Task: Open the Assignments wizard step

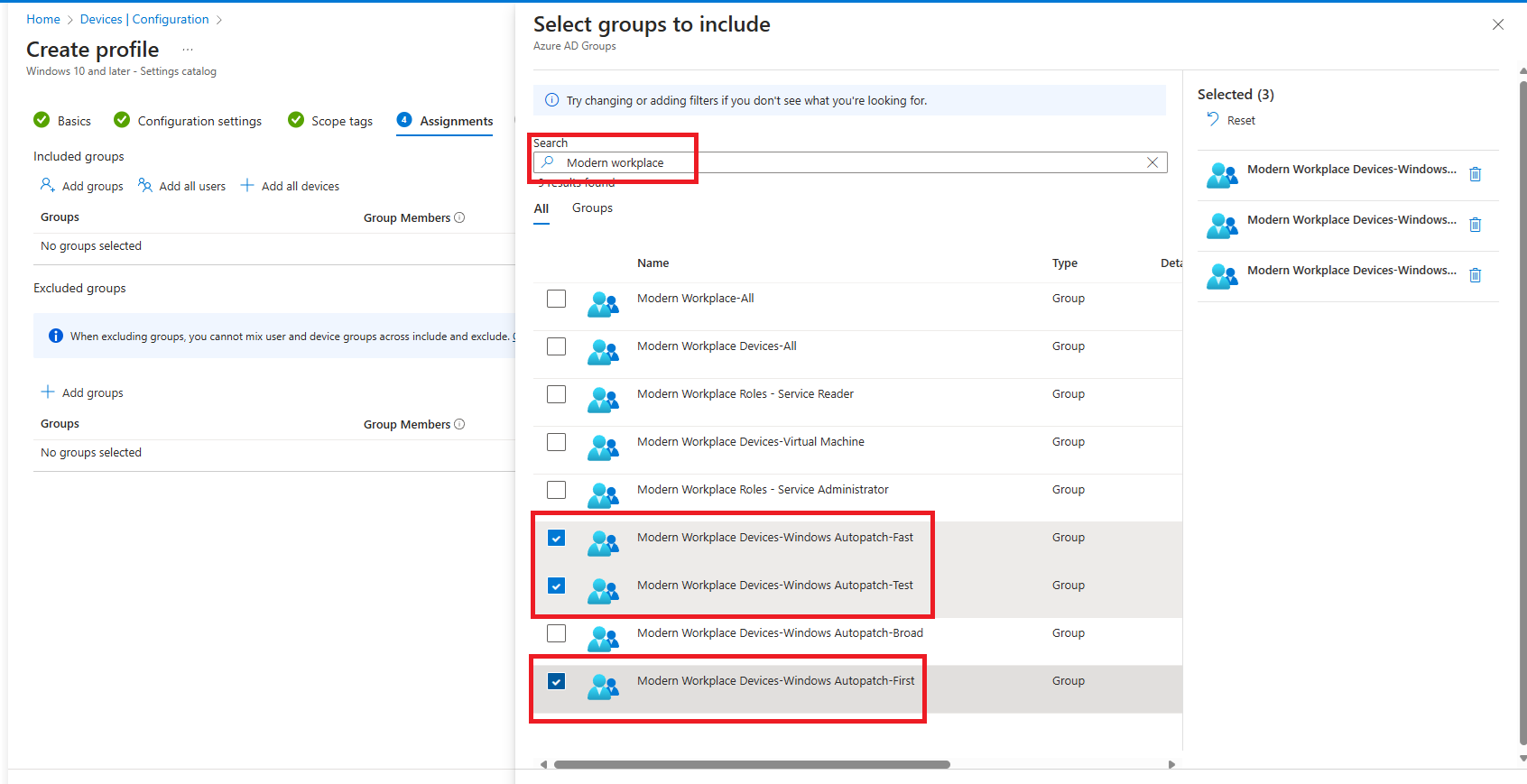Action: click(x=445, y=120)
